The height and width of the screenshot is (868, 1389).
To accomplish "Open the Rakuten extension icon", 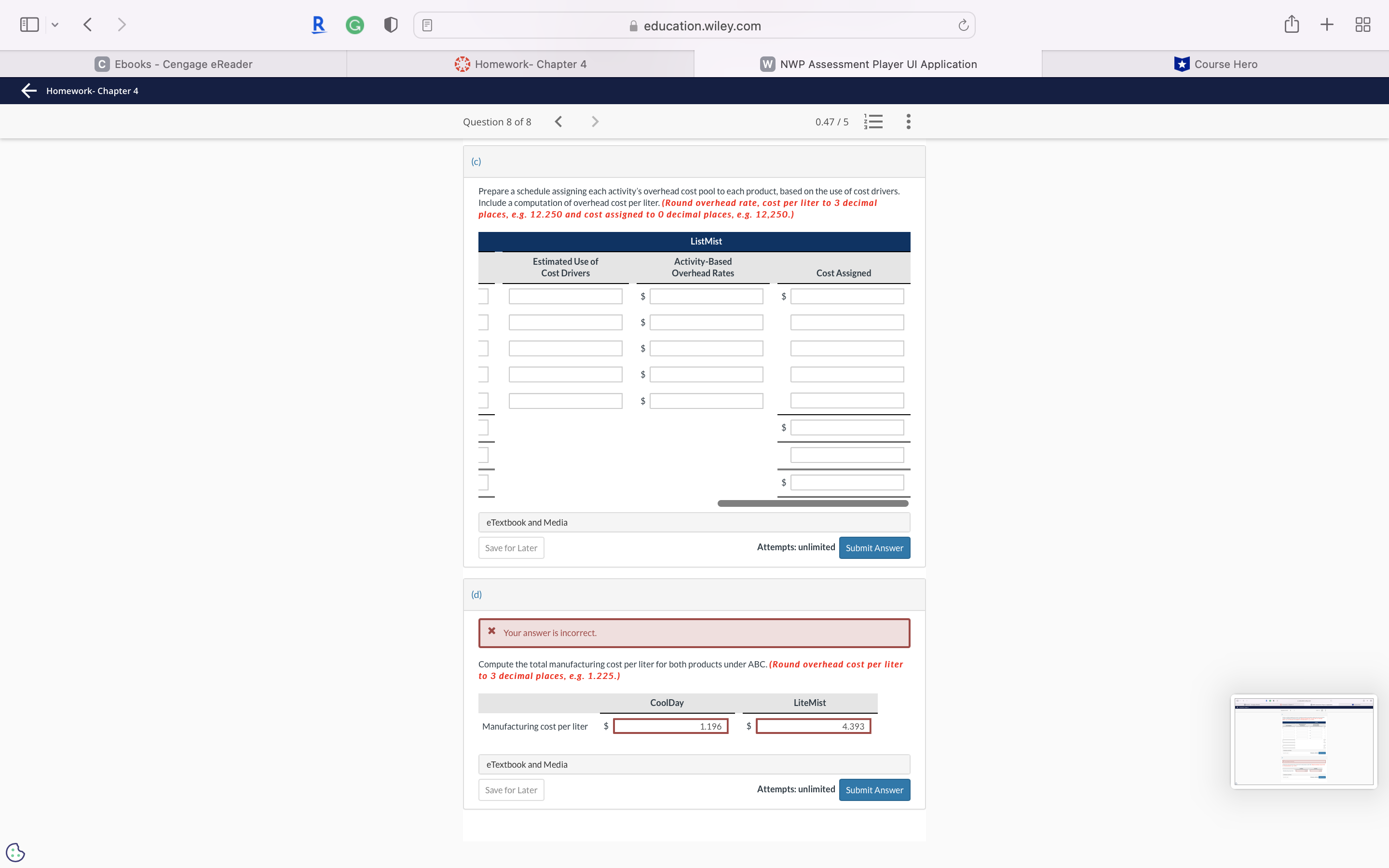I will point(318,25).
